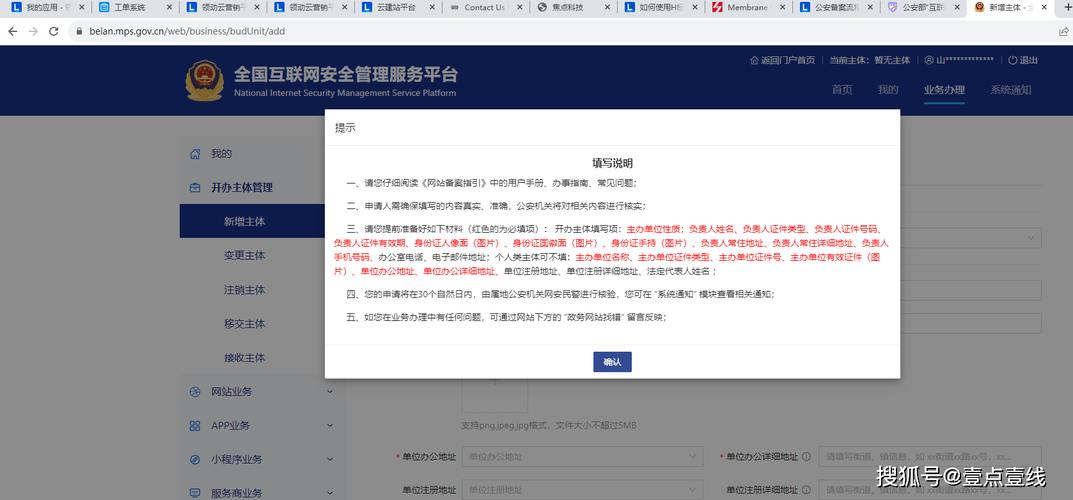The width and height of the screenshot is (1073, 500).
Task: Close the 工单系统 browser tab
Action: (x=170, y=8)
